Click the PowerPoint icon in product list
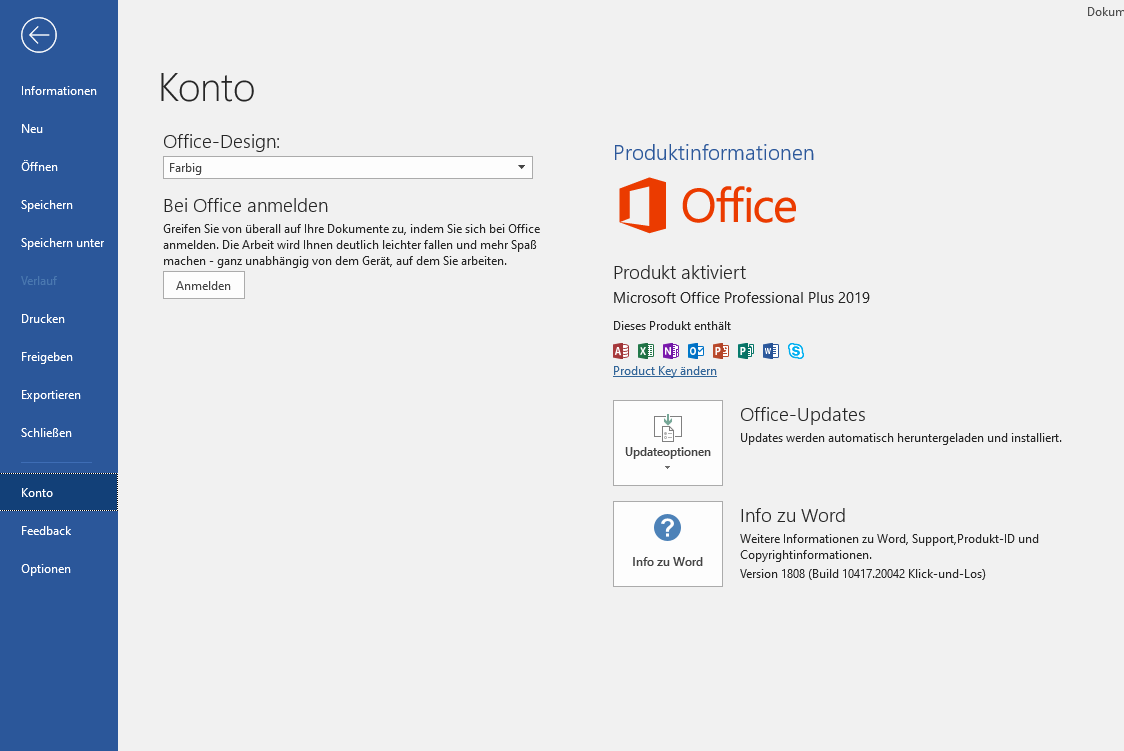This screenshot has width=1124, height=751. click(x=721, y=351)
